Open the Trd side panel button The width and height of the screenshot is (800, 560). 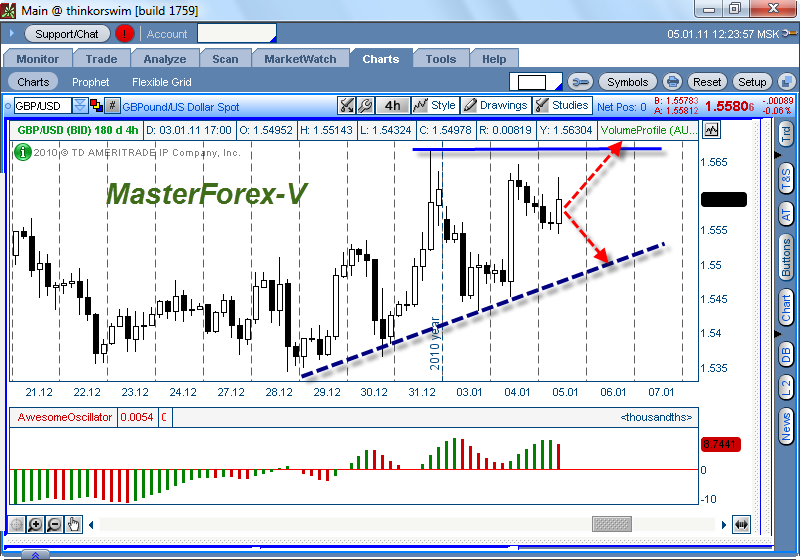pos(786,134)
